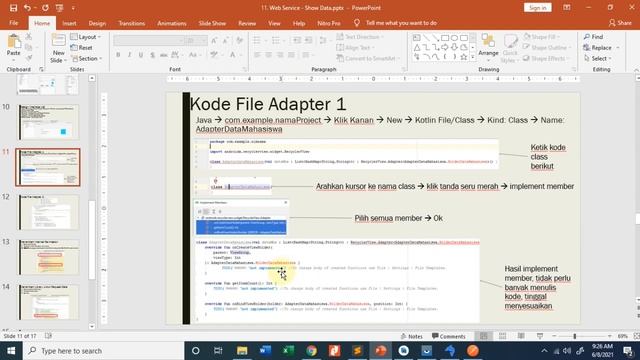Click the Undo arrow icon
The image size is (640, 360).
click(27, 8)
